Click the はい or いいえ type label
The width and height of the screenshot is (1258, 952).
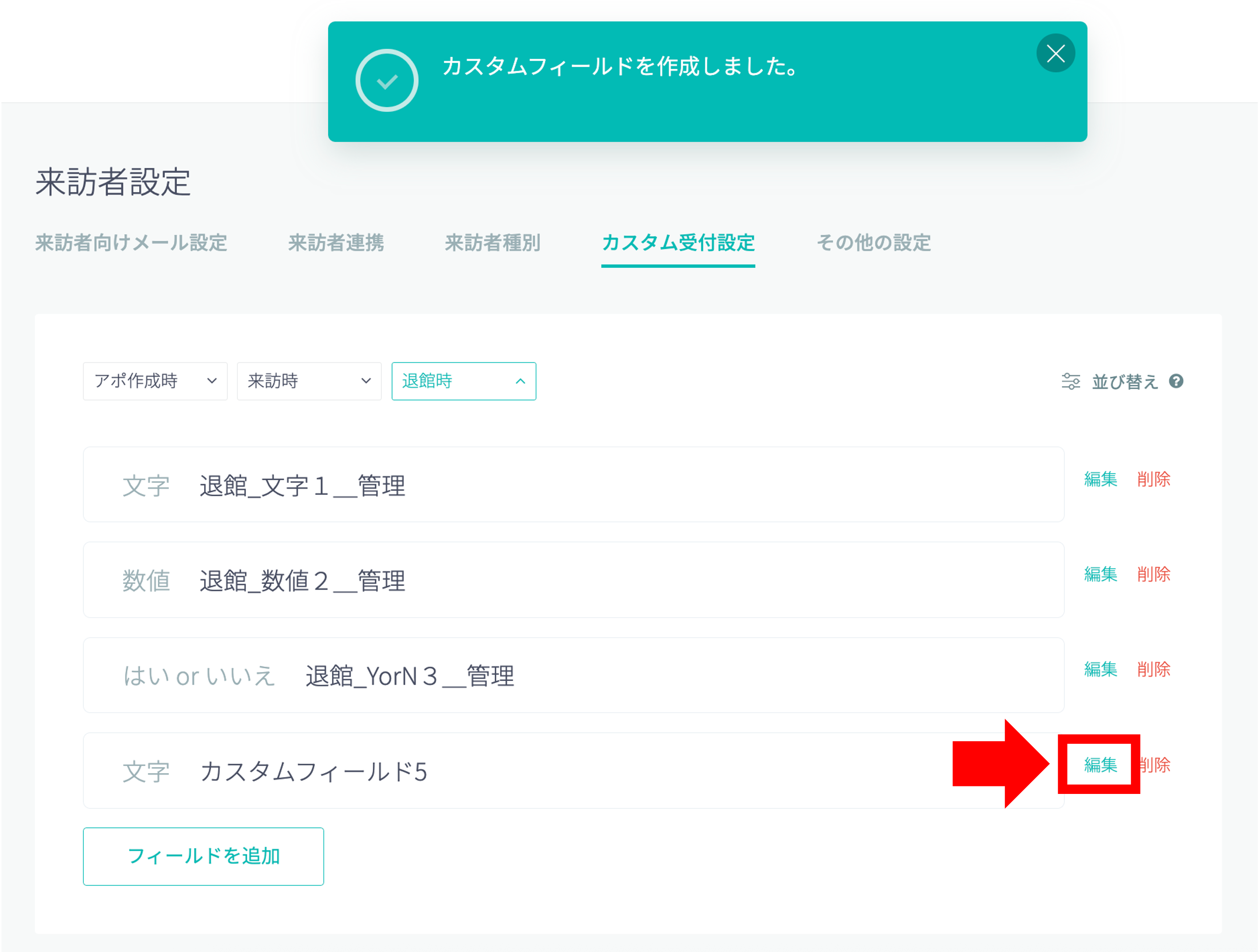199,676
